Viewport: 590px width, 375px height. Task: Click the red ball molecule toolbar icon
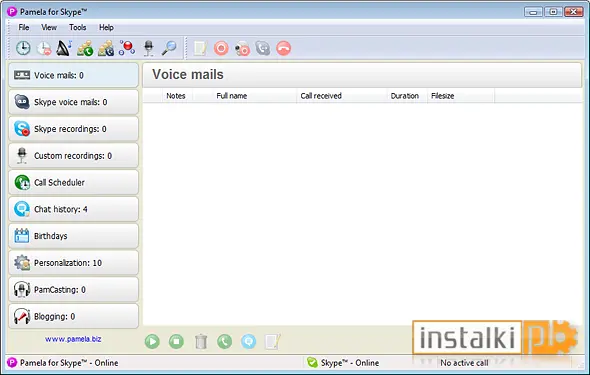[127, 48]
